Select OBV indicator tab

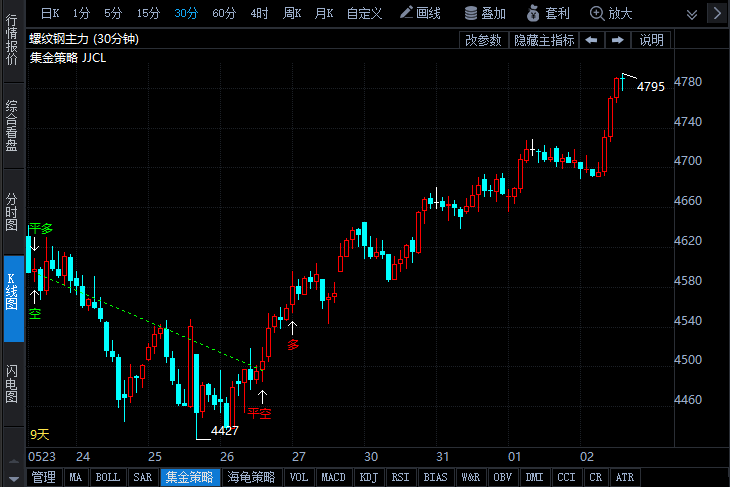pyautogui.click(x=502, y=477)
